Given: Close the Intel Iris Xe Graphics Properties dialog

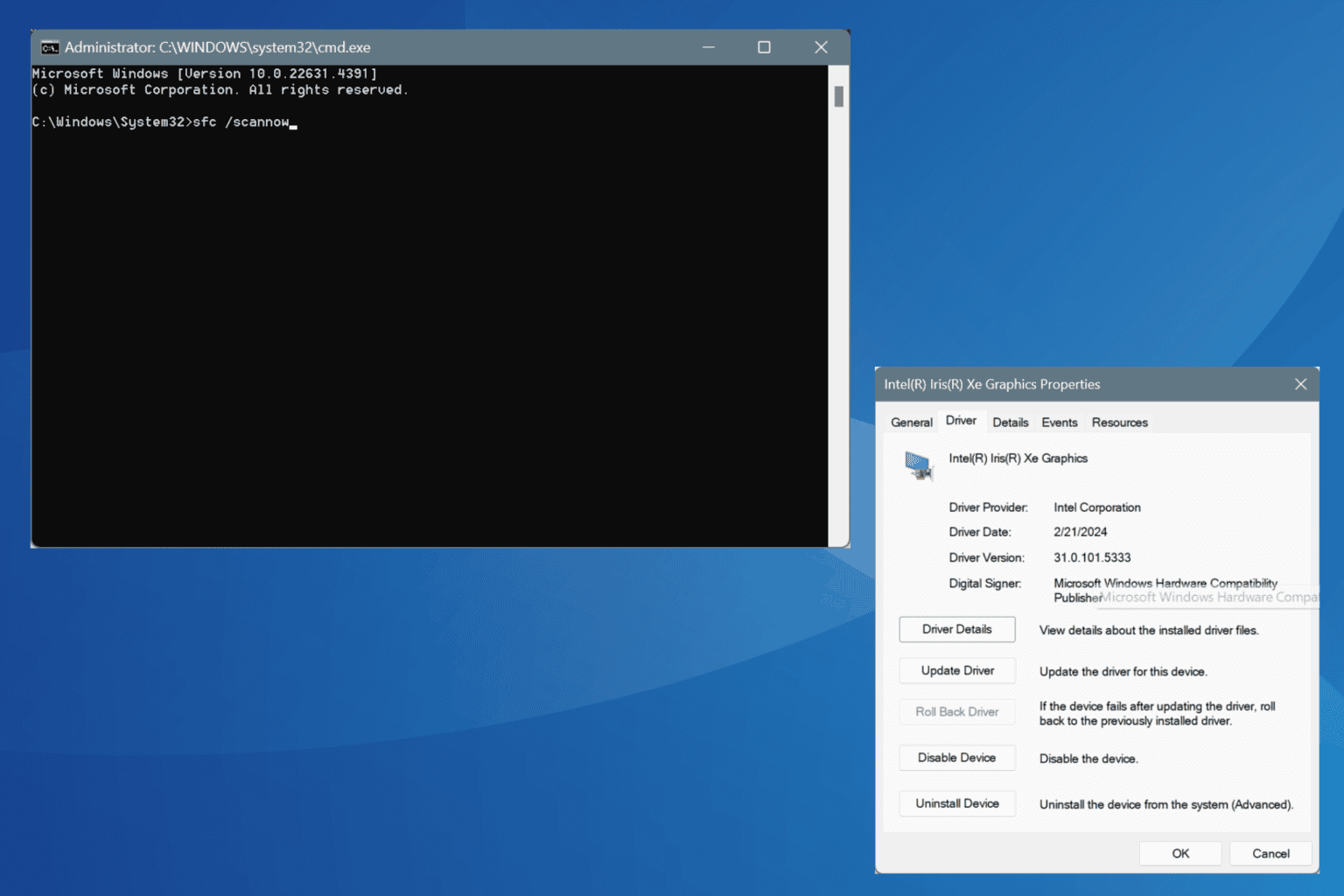Looking at the screenshot, I should pos(1300,384).
